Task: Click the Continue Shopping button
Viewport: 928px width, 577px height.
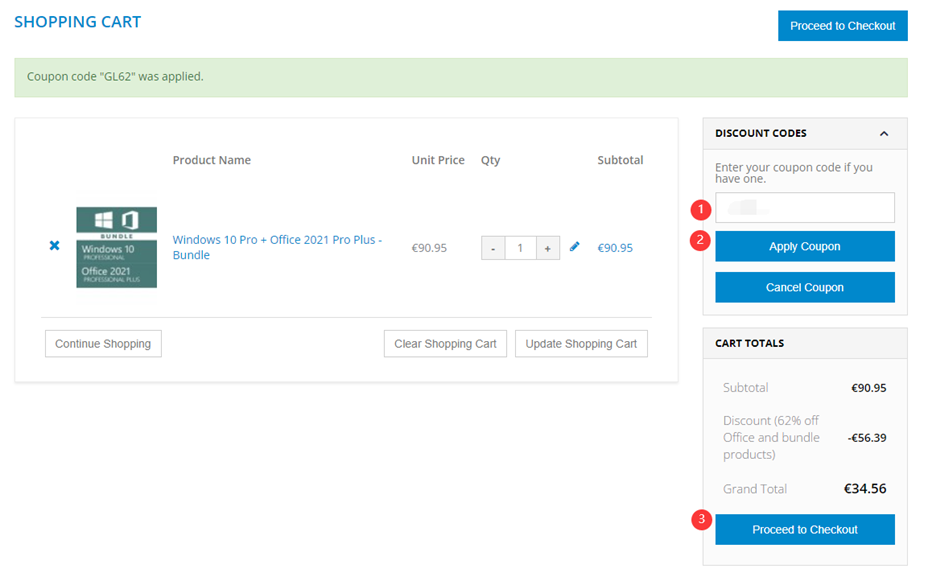Action: [x=103, y=344]
